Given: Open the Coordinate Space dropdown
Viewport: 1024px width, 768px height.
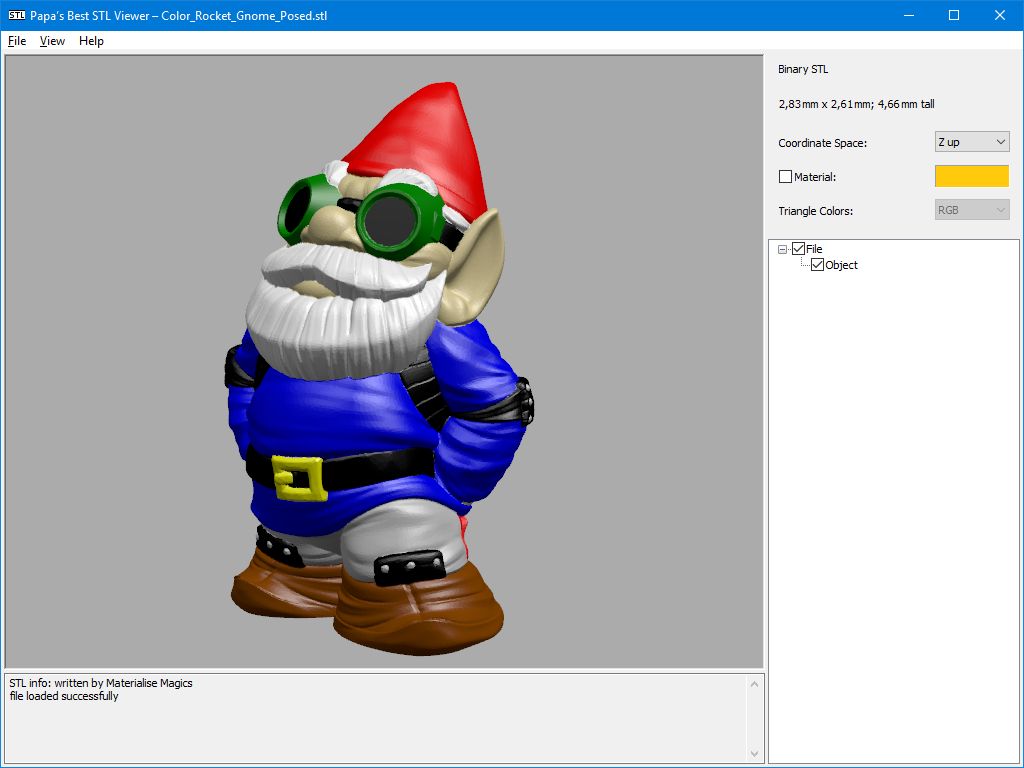Looking at the screenshot, I should tap(972, 142).
